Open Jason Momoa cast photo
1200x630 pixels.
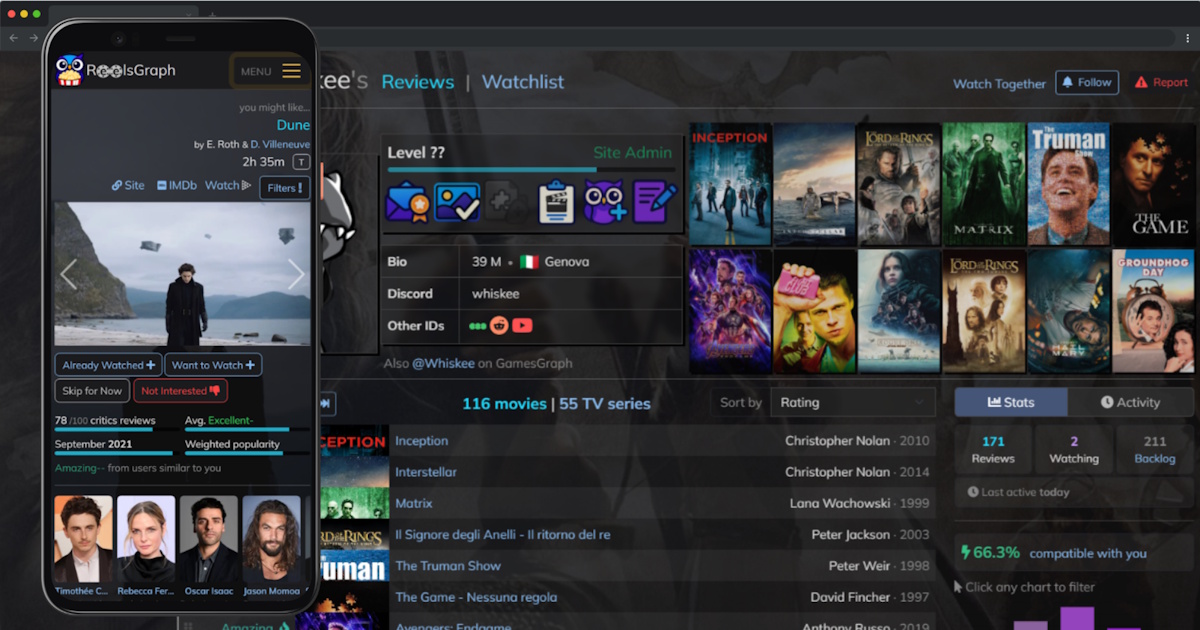click(271, 539)
